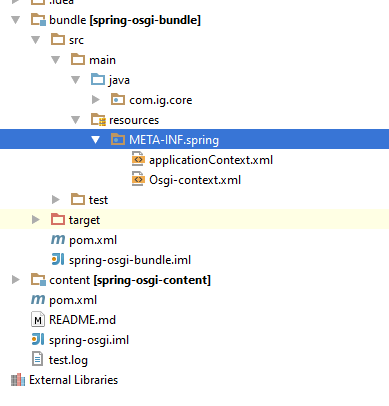The image size is (389, 406).
Task: Click the Maven icon of root pom.xml
Action: [x=38, y=299]
